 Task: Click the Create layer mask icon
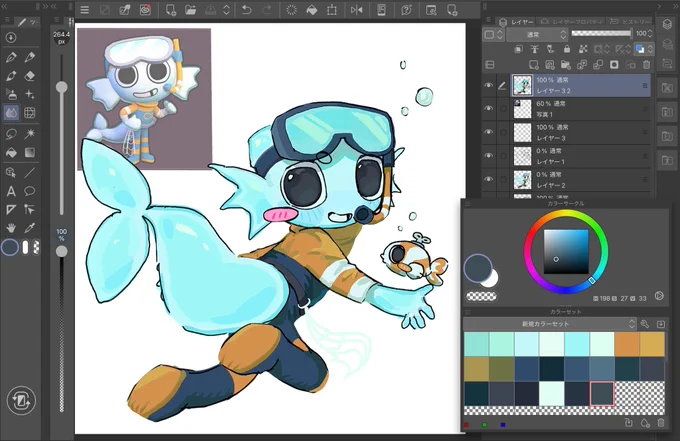614,65
